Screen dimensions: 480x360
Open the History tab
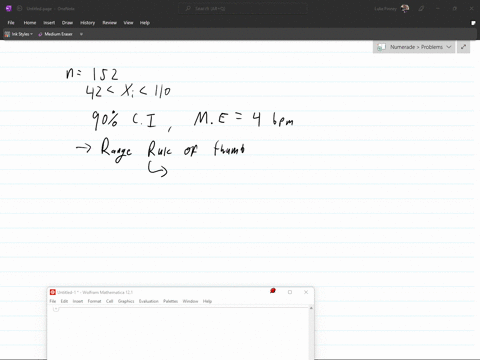point(87,23)
